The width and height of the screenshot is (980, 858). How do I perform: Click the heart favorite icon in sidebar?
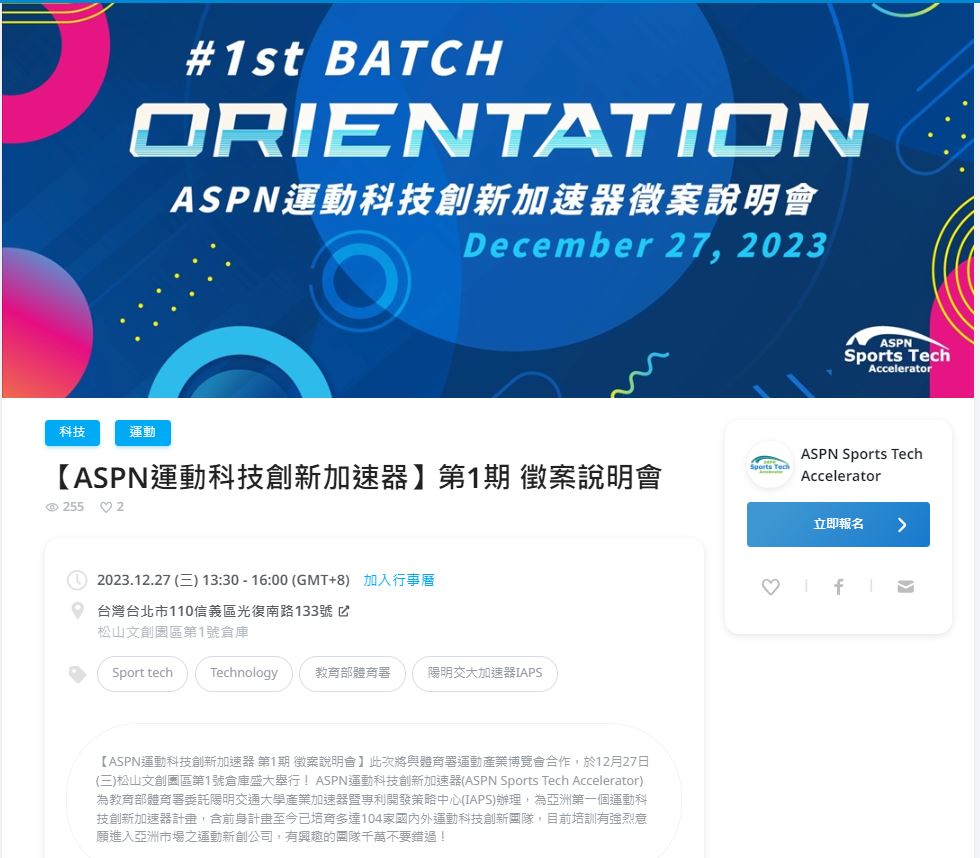770,587
